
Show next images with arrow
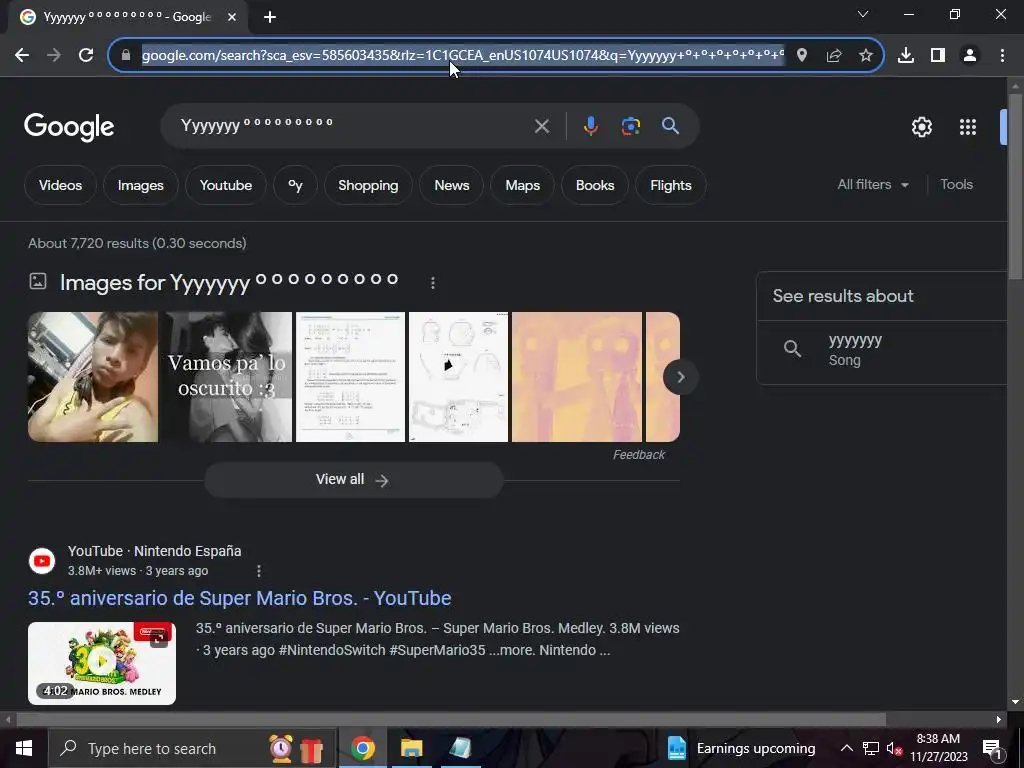(x=680, y=377)
